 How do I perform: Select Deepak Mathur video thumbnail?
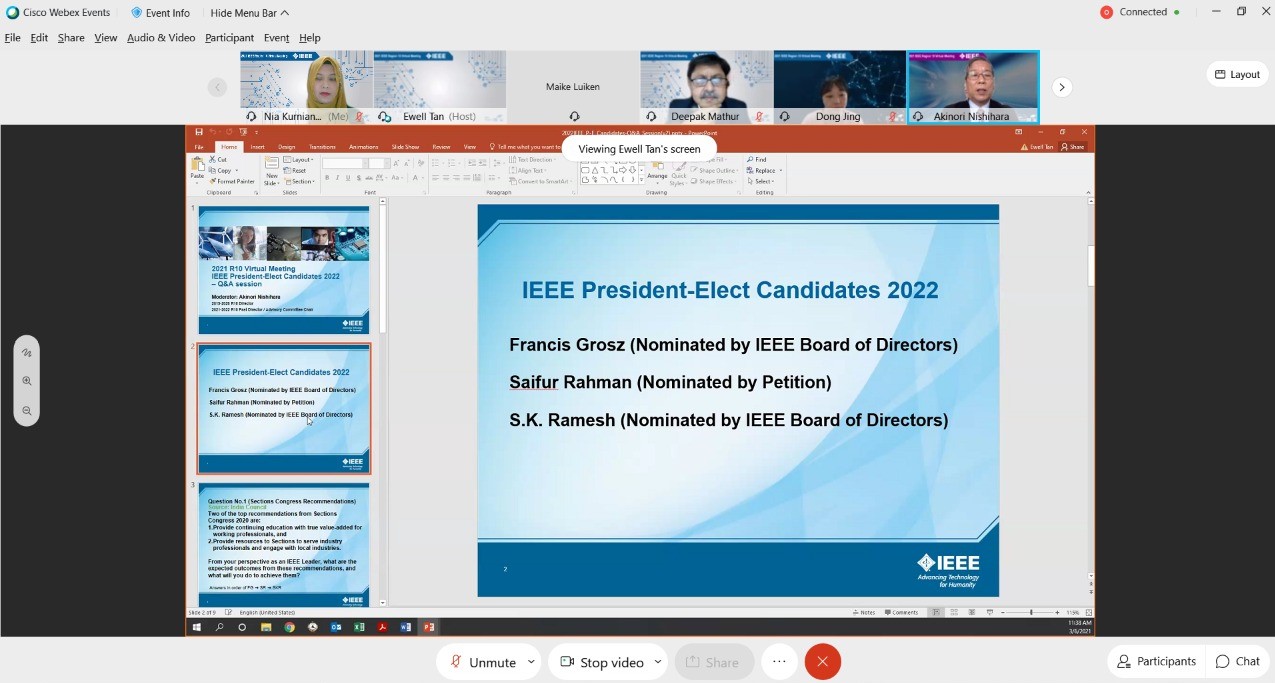click(706, 87)
